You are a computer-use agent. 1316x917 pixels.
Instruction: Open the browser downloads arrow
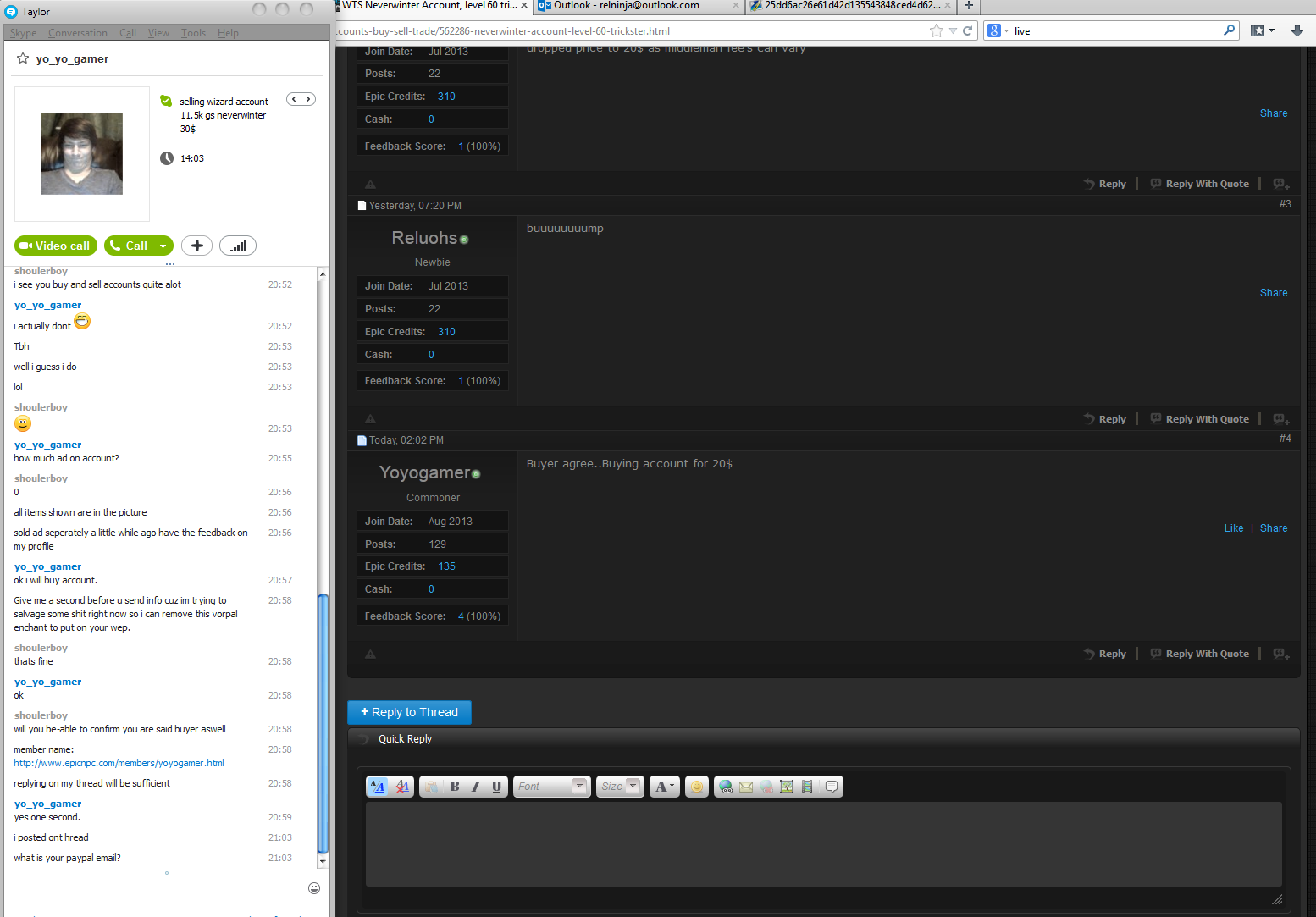point(1297,30)
